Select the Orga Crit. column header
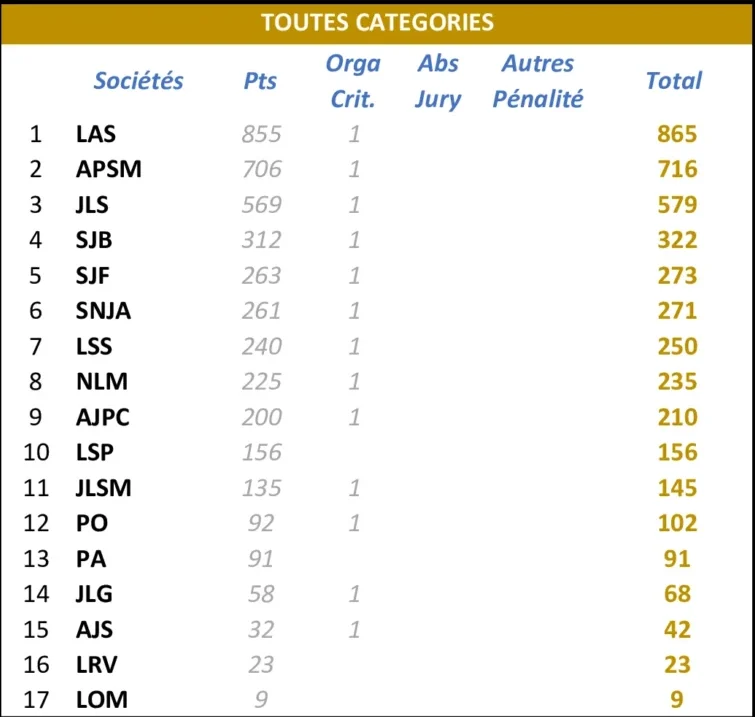Image resolution: width=755 pixels, height=717 pixels. click(353, 81)
